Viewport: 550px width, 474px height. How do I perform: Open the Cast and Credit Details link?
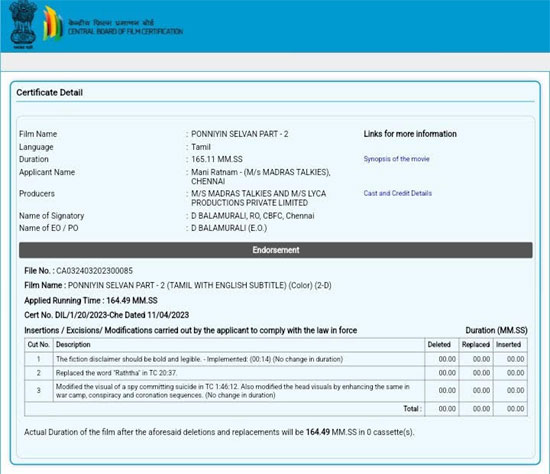397,193
